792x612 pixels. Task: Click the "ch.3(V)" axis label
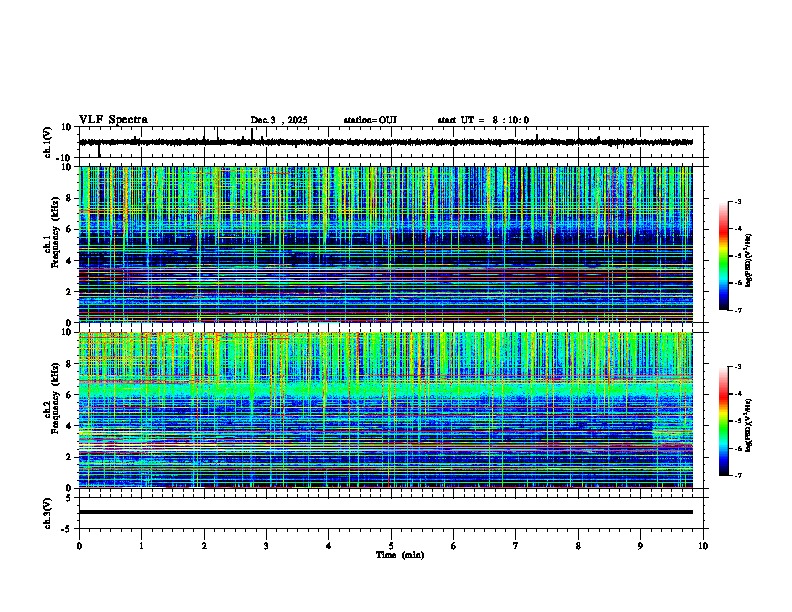48,513
